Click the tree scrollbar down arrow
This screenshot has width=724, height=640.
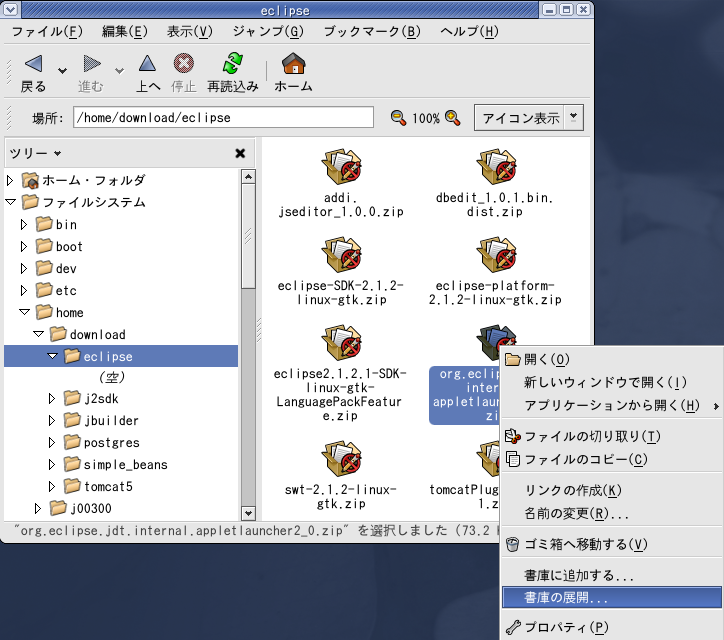pos(248,513)
